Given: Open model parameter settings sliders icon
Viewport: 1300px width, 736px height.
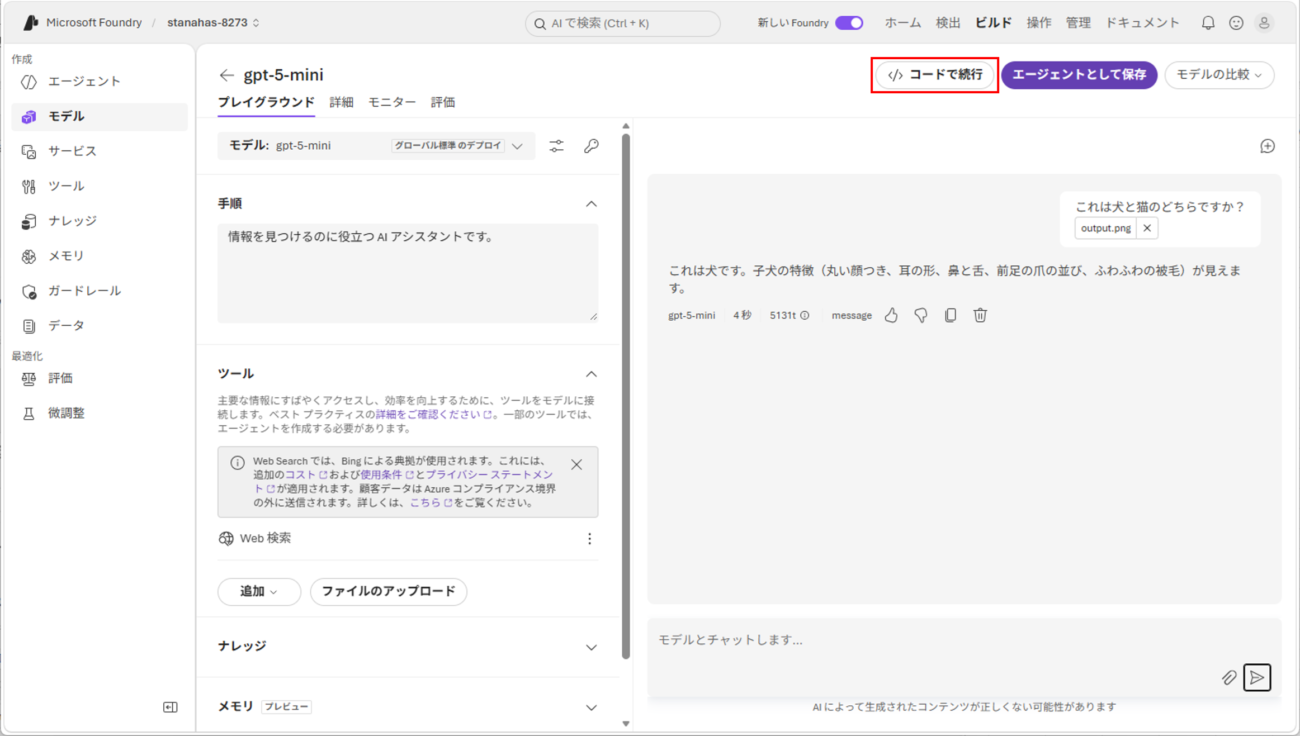Looking at the screenshot, I should tap(557, 146).
